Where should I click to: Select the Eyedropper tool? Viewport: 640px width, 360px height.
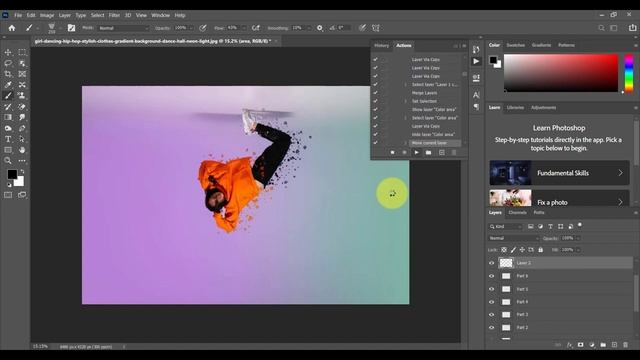(x=8, y=85)
